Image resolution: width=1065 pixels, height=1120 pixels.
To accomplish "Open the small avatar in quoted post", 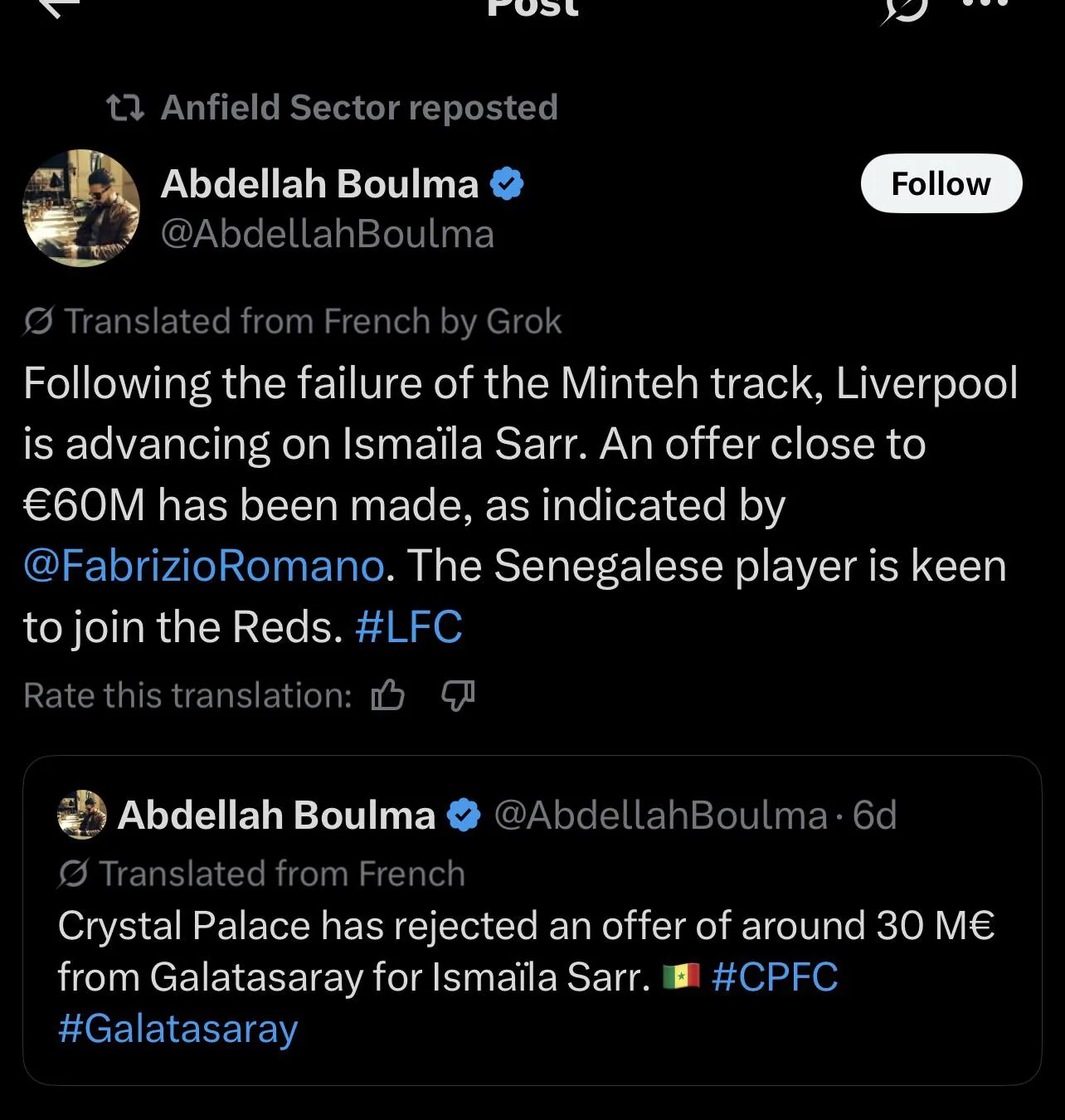I will click(x=82, y=816).
